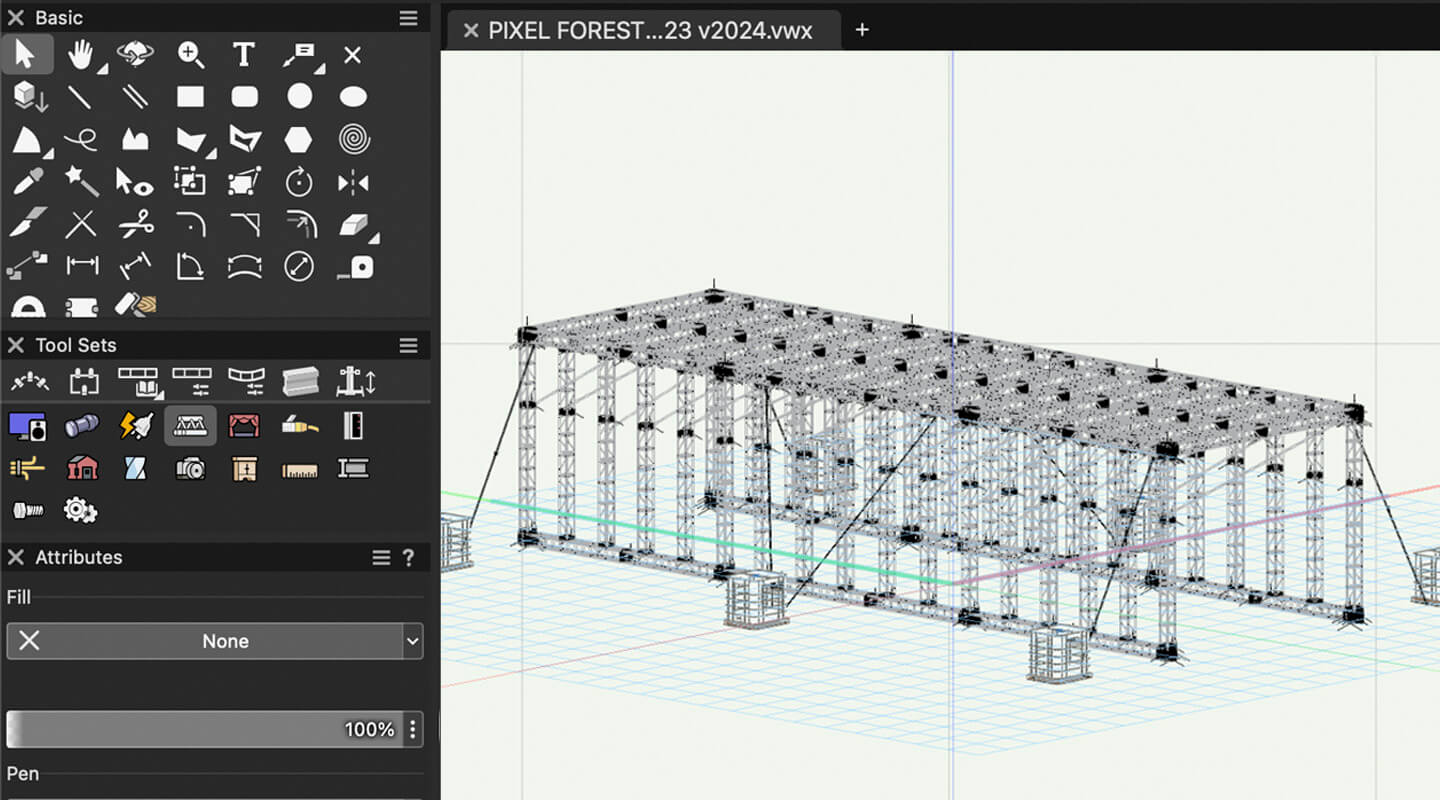Open opacity options three-dot button
The height and width of the screenshot is (800, 1440).
[412, 729]
